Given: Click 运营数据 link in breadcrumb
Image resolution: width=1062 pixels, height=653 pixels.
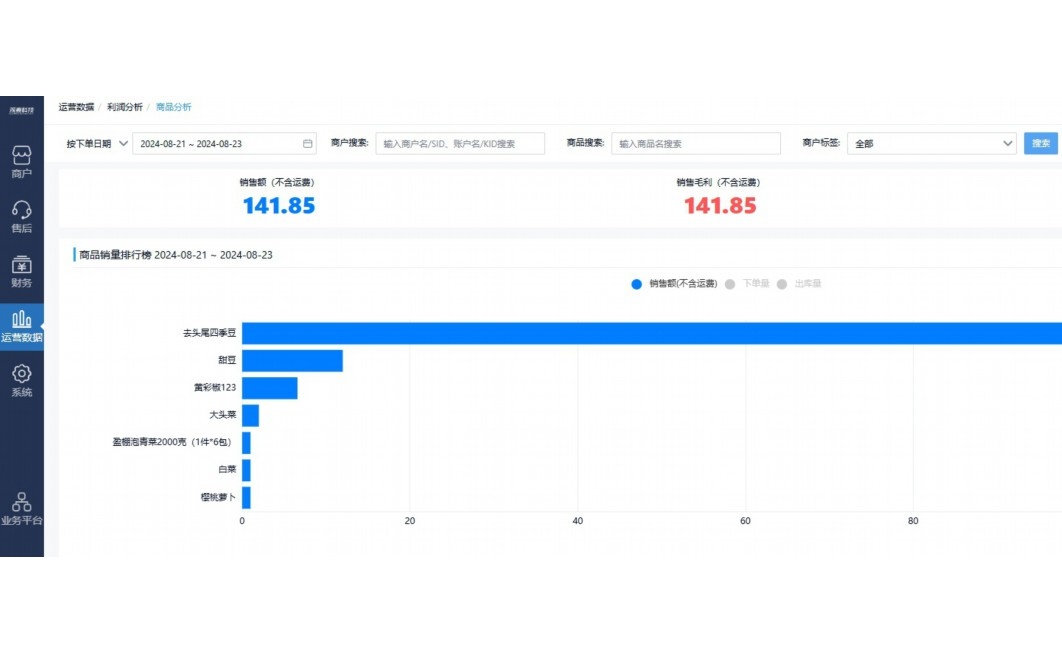Looking at the screenshot, I should 75,105.
